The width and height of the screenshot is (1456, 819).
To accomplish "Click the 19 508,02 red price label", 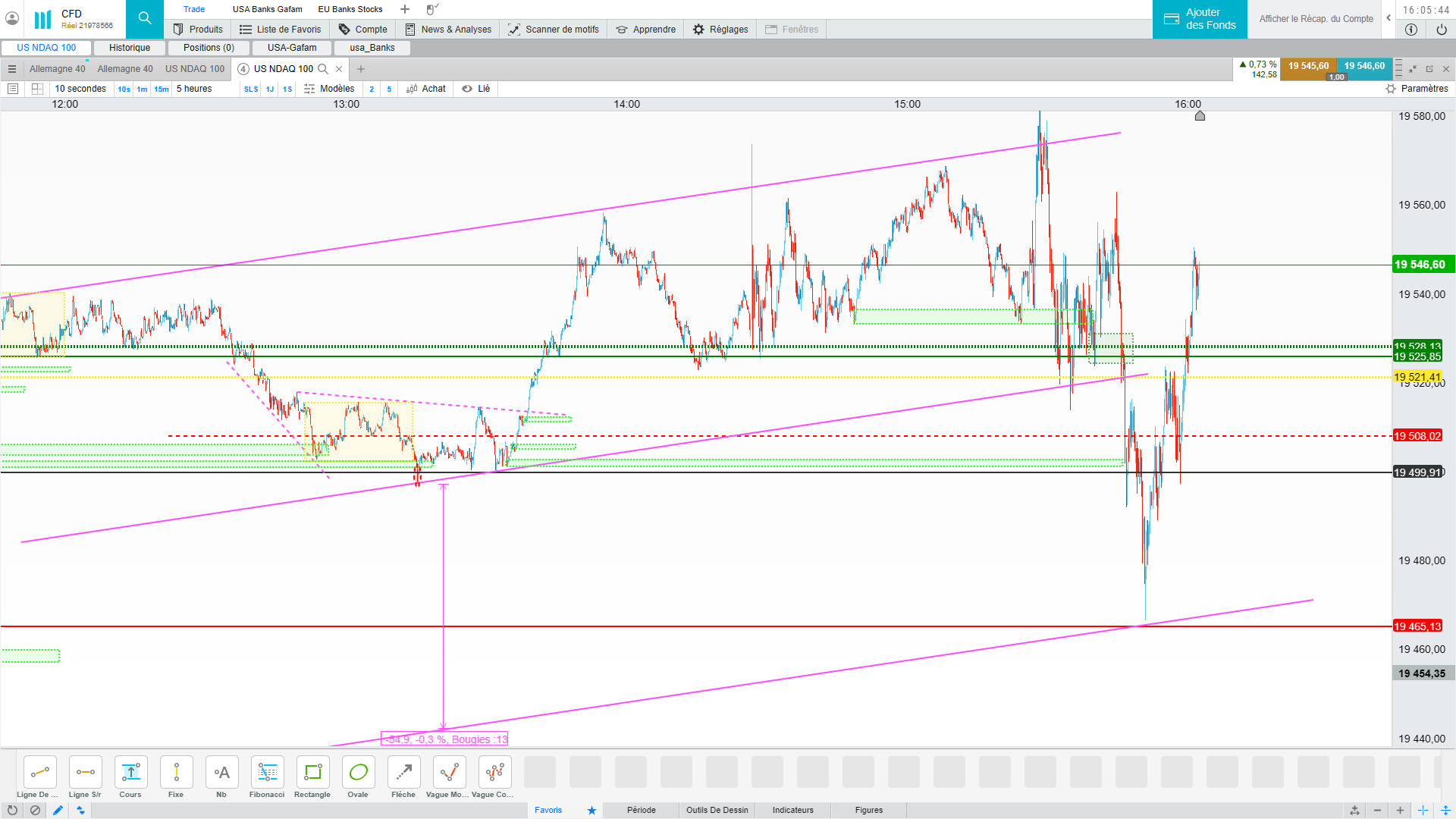I will (x=1417, y=436).
